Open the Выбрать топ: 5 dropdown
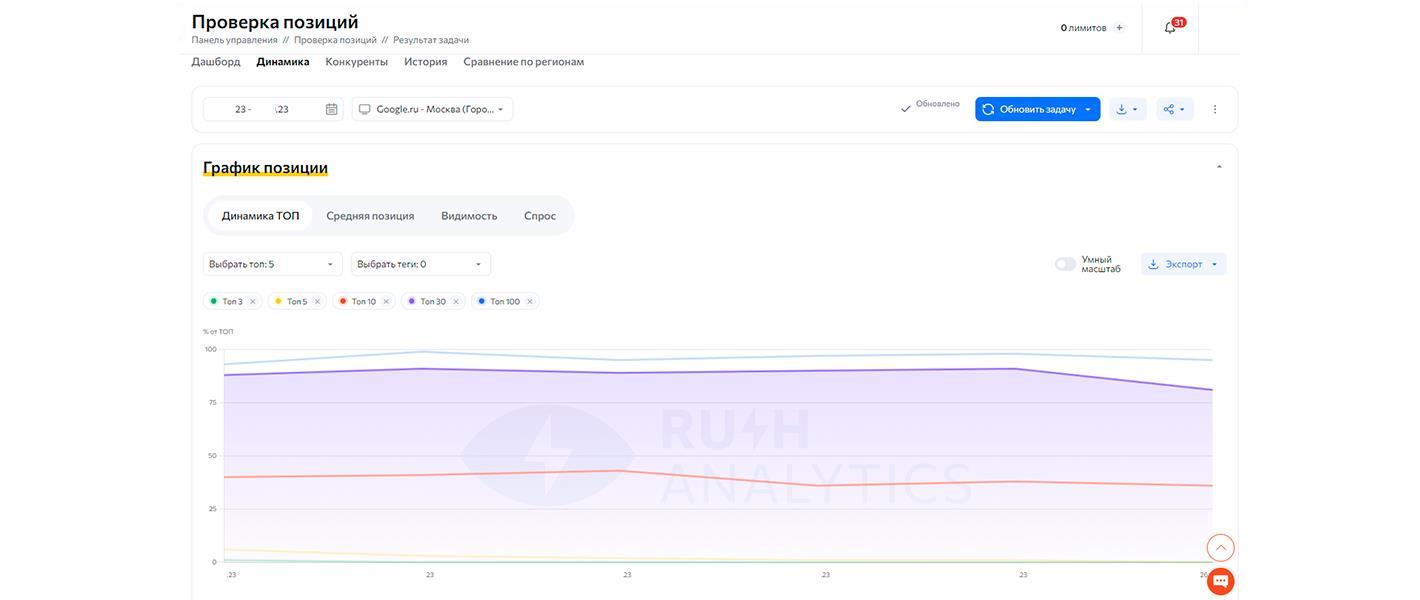 [272, 264]
